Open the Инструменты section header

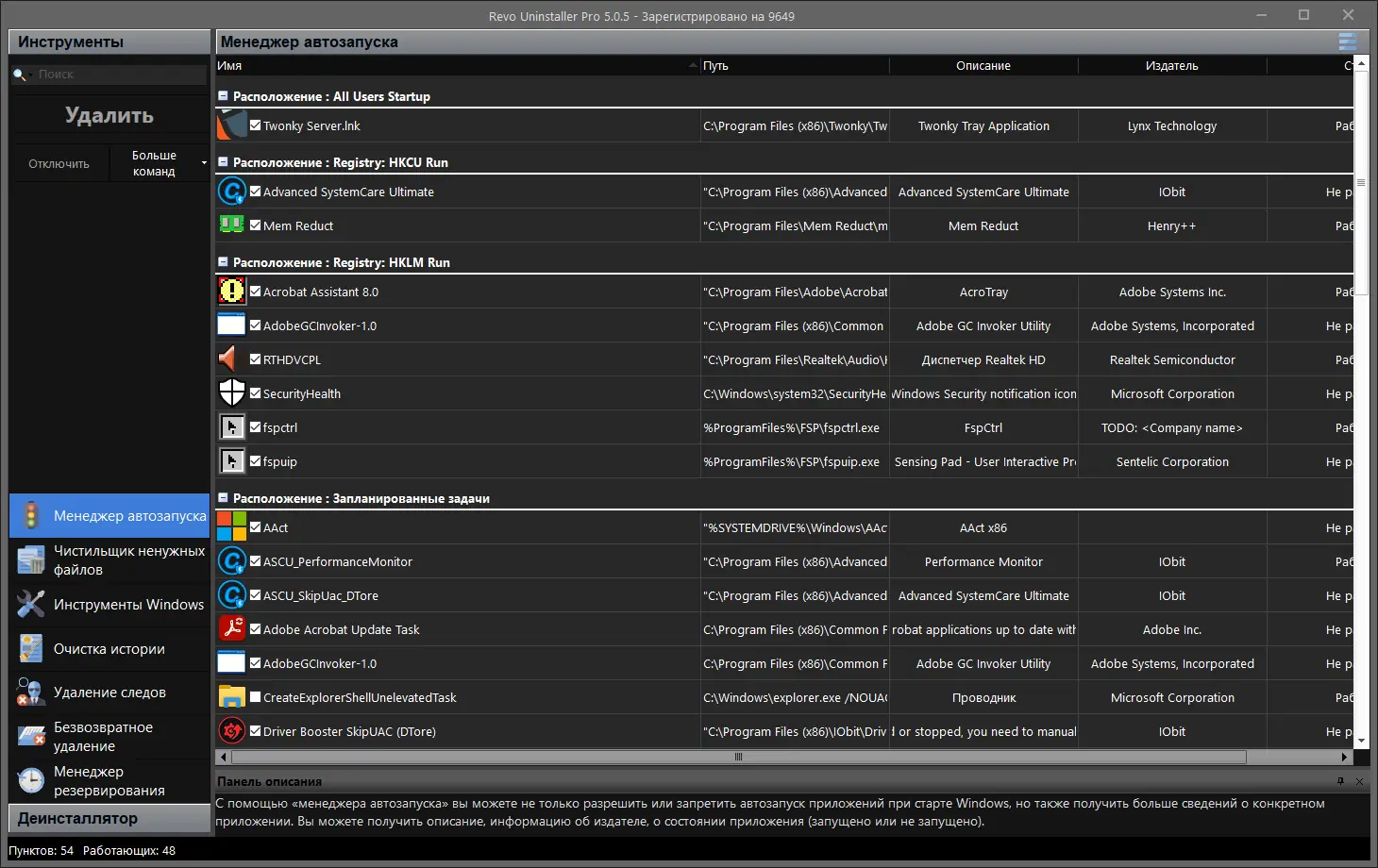point(109,42)
